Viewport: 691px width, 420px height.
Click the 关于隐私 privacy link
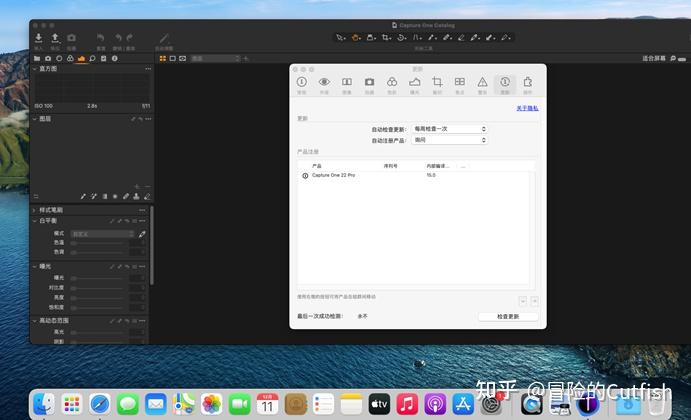[528, 108]
